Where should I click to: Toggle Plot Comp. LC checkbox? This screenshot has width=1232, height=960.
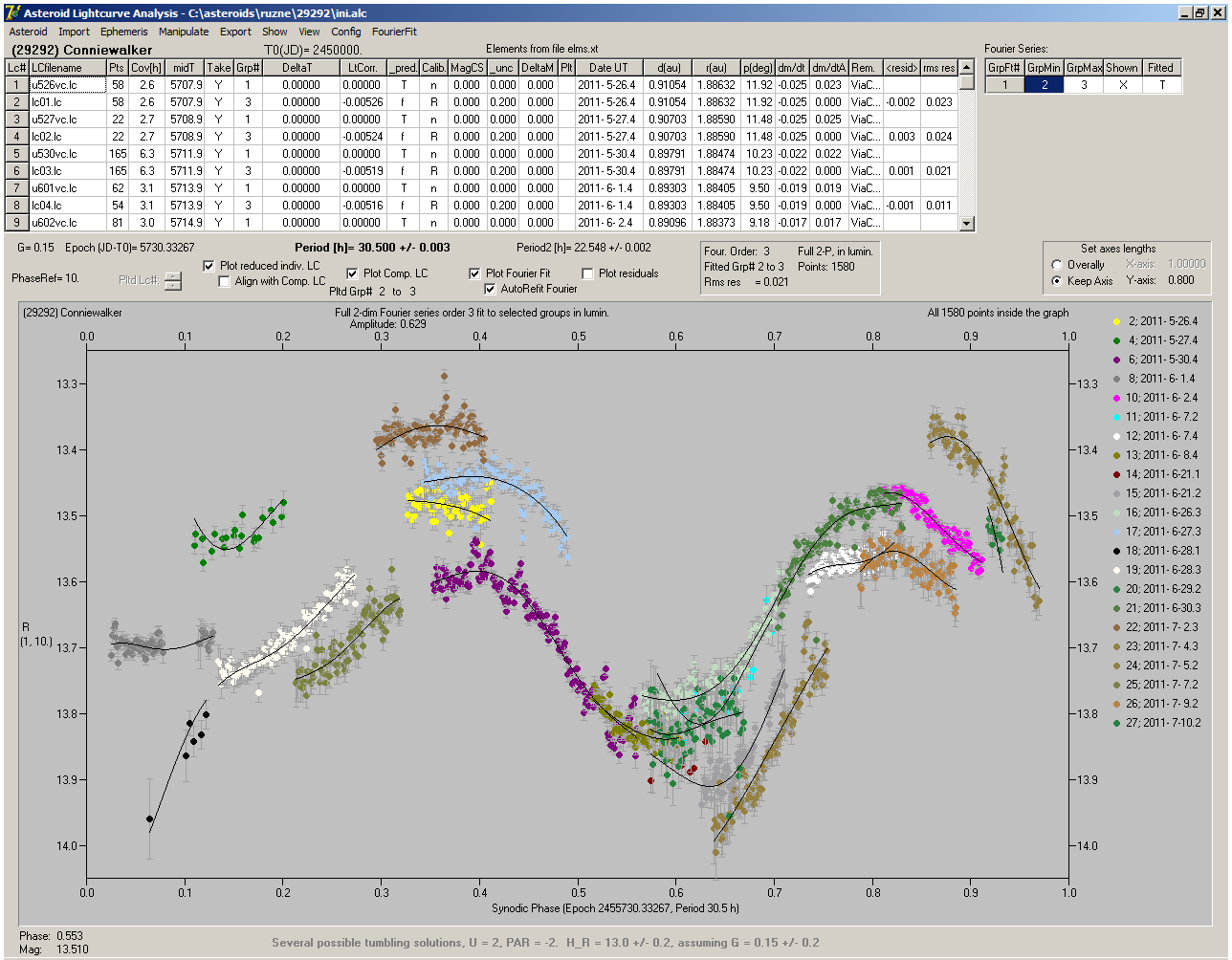point(352,273)
